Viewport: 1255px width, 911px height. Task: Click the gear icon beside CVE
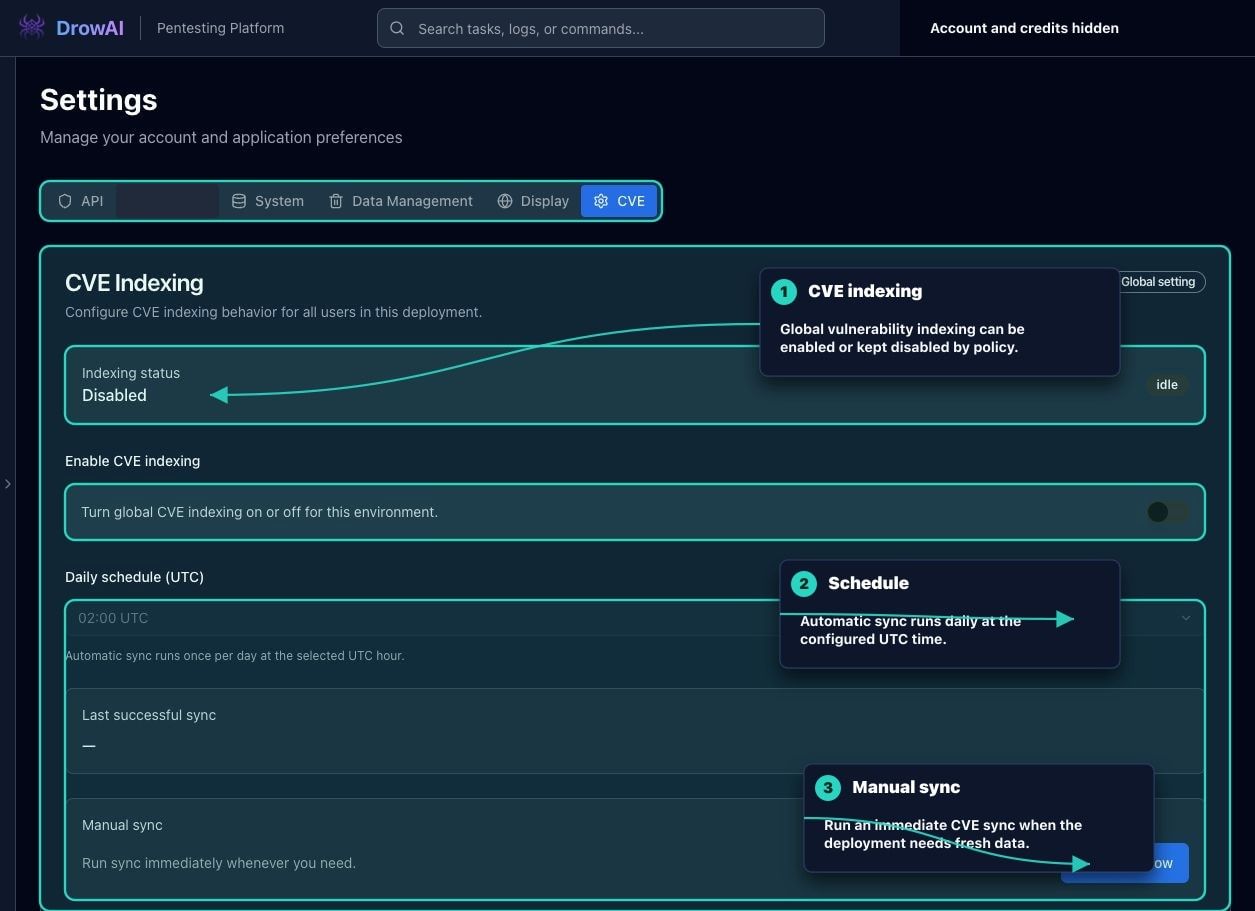(601, 201)
